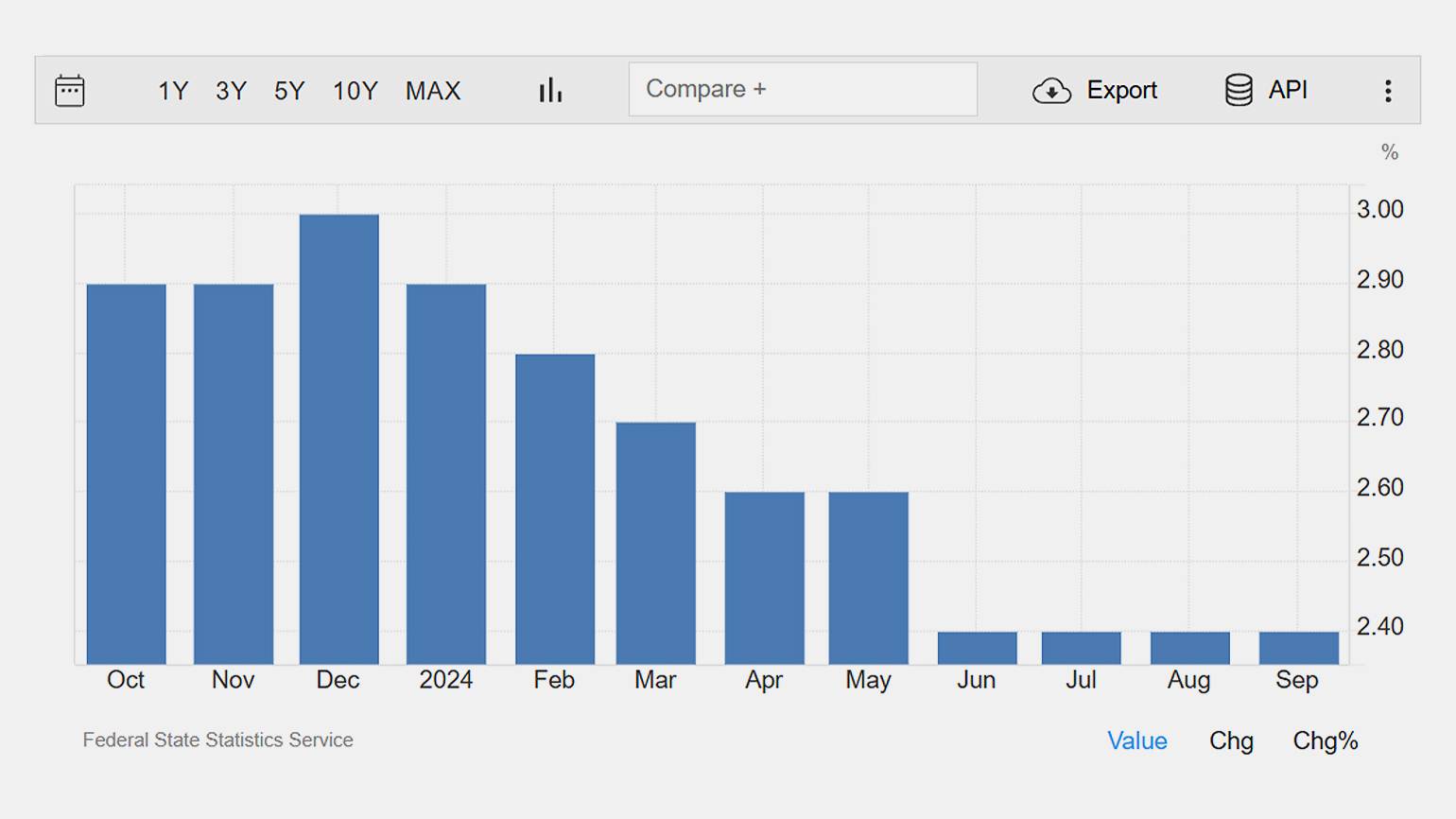Select the 10Y time range
Image resolution: width=1456 pixels, height=819 pixels.
tap(355, 91)
